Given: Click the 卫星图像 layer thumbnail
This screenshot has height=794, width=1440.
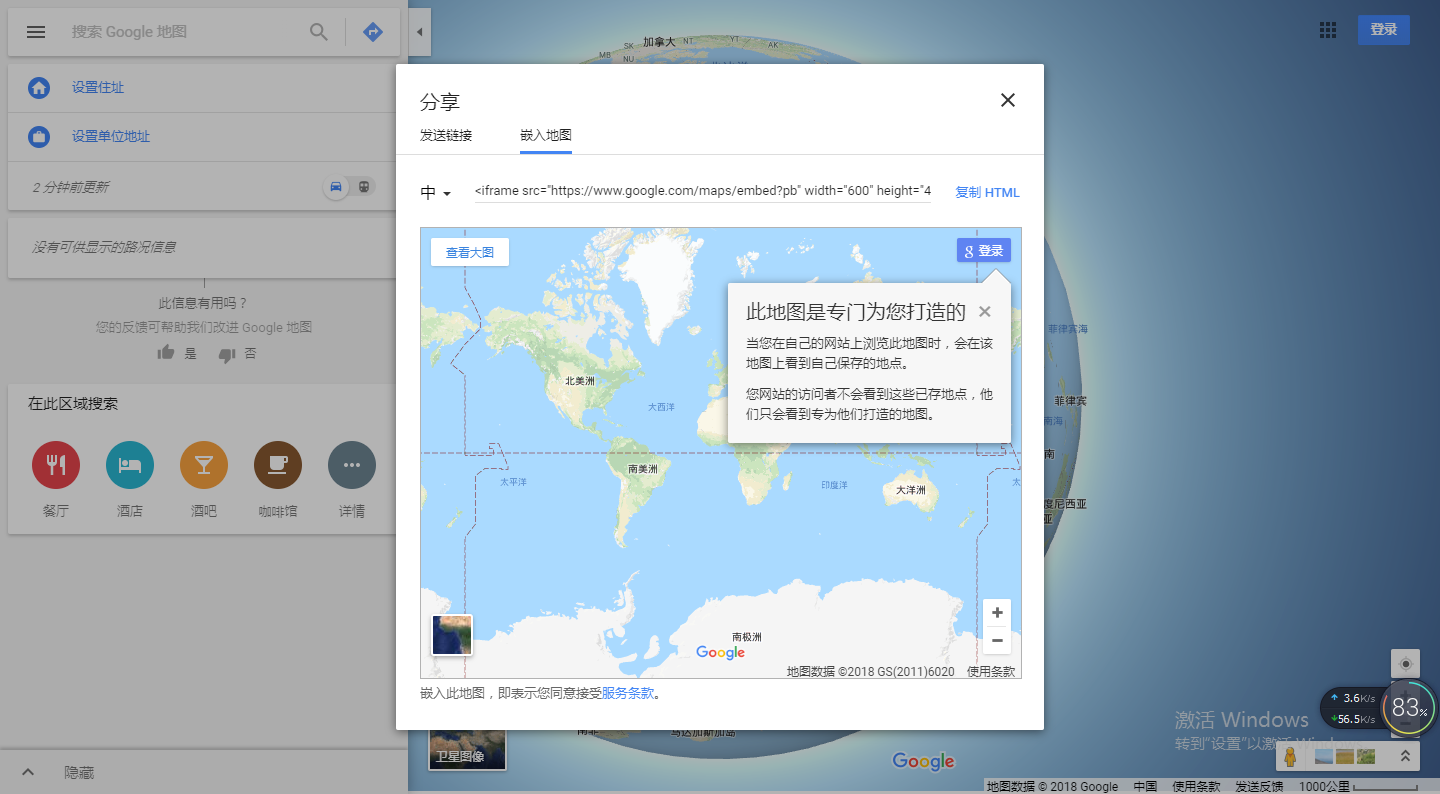Looking at the screenshot, I should 467,750.
